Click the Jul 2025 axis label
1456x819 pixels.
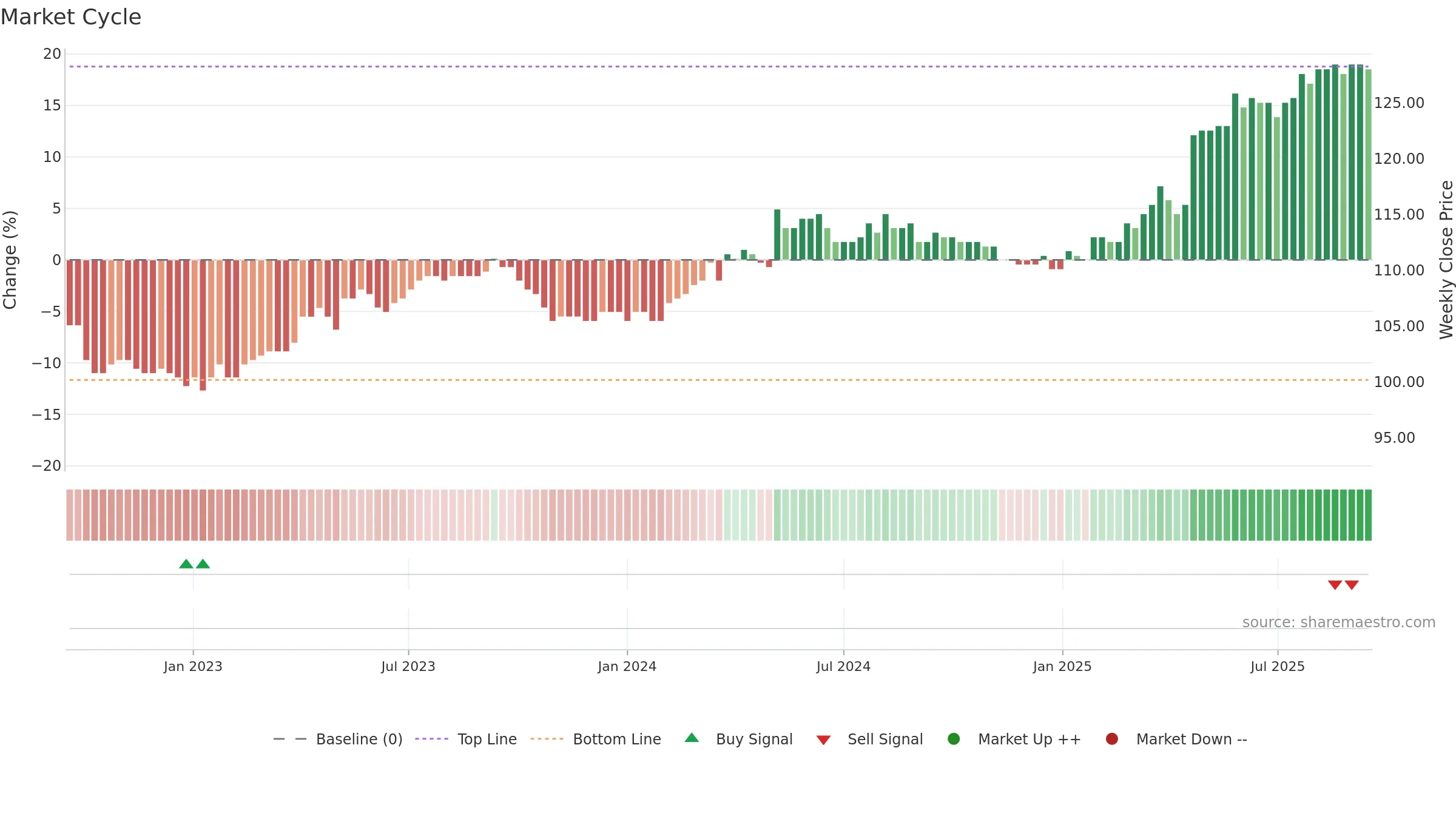(x=1278, y=667)
